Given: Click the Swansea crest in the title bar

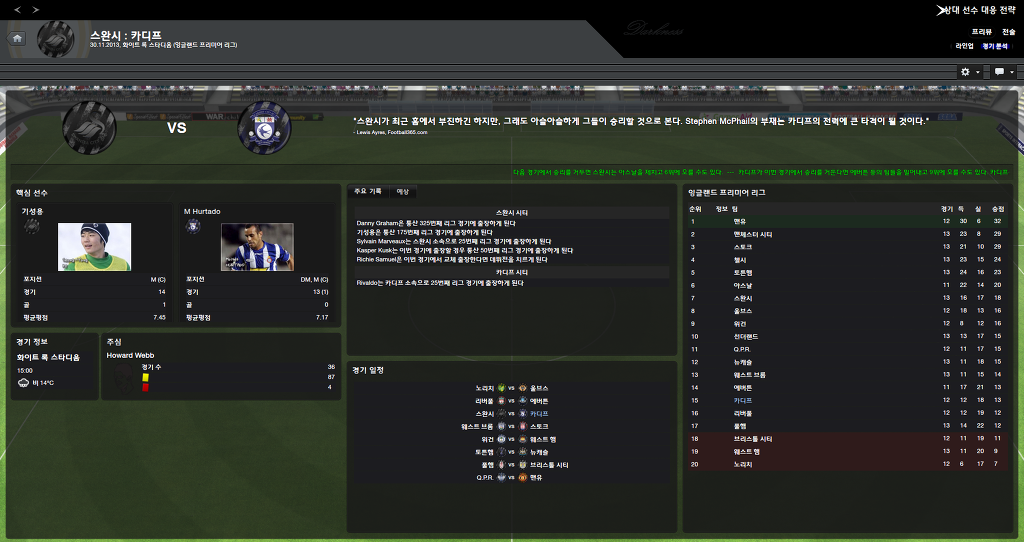Looking at the screenshot, I should coord(56,39).
